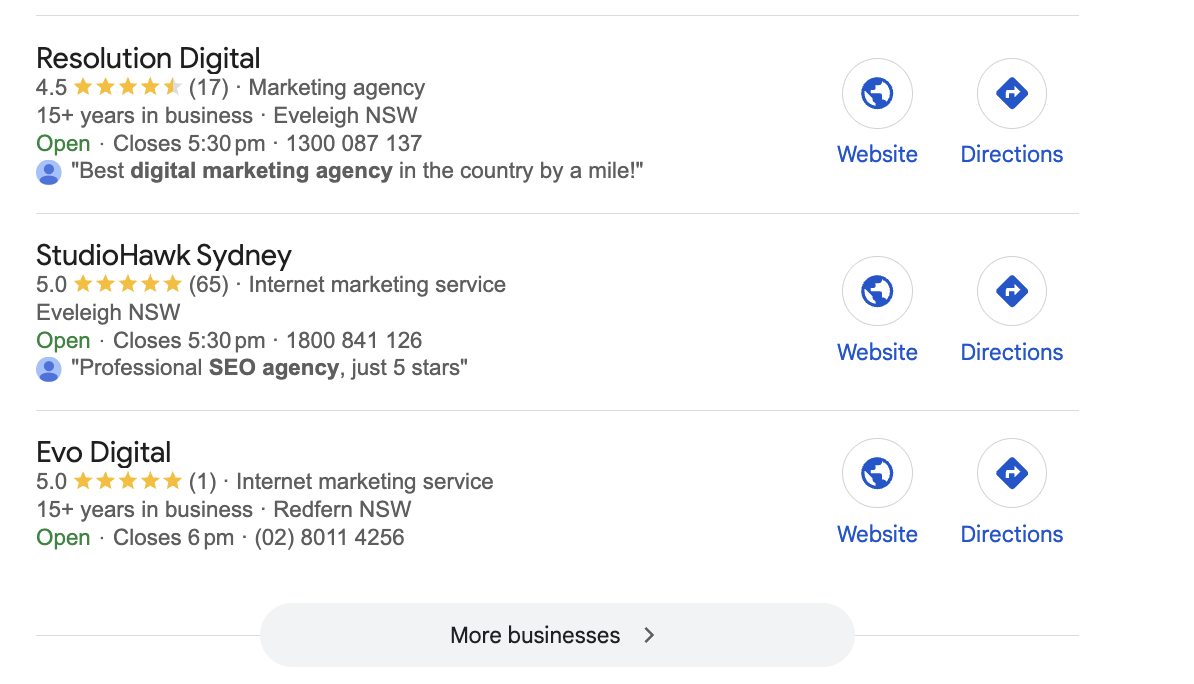
Task: Click Website label under Resolution Digital
Action: [877, 154]
